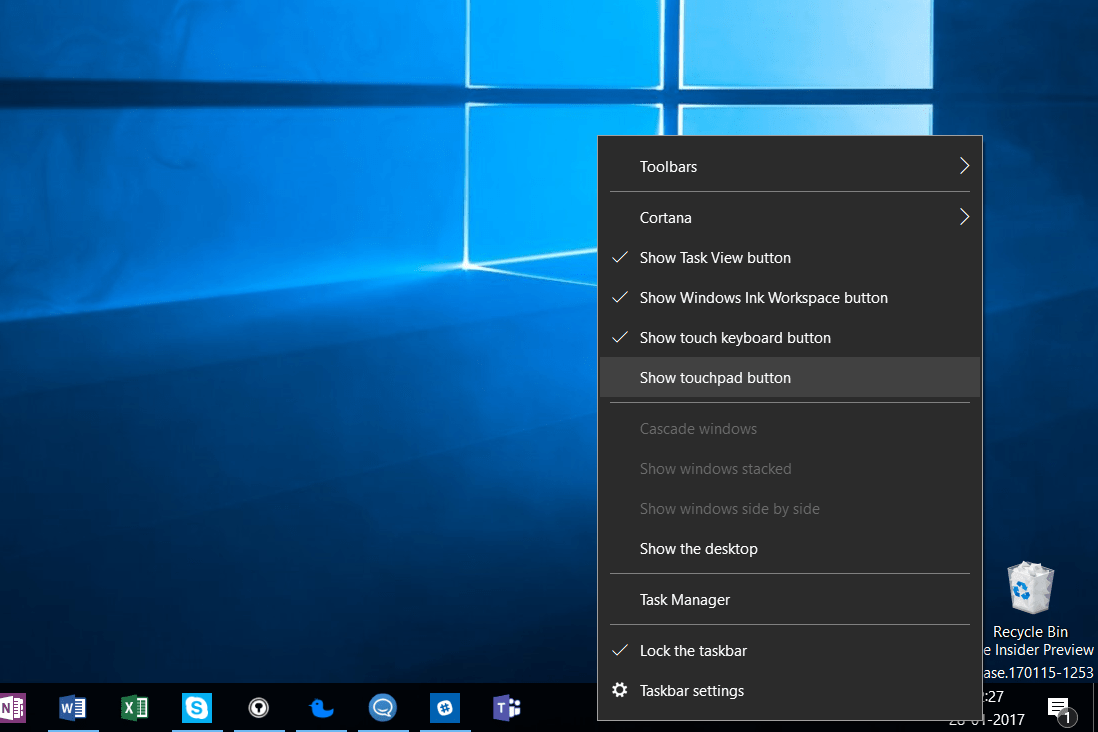
Task: Launch Microsoft Teams from the taskbar
Action: click(x=507, y=708)
